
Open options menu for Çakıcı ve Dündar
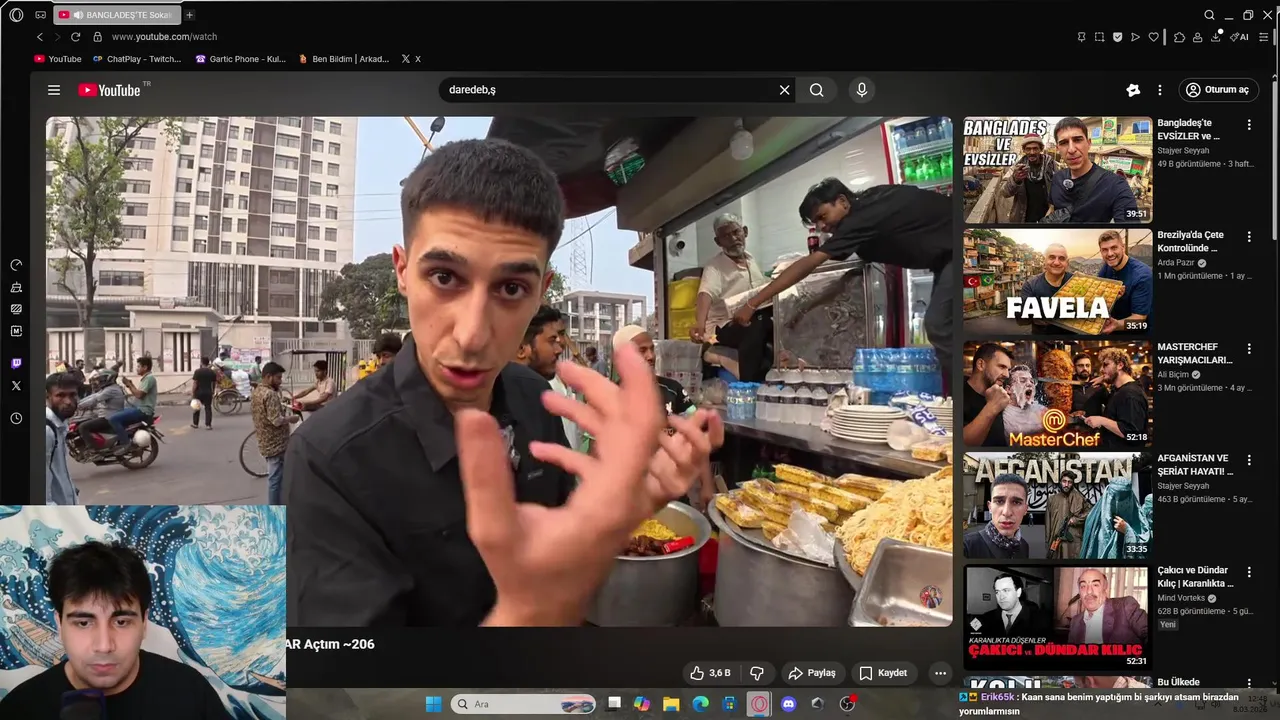click(1249, 573)
